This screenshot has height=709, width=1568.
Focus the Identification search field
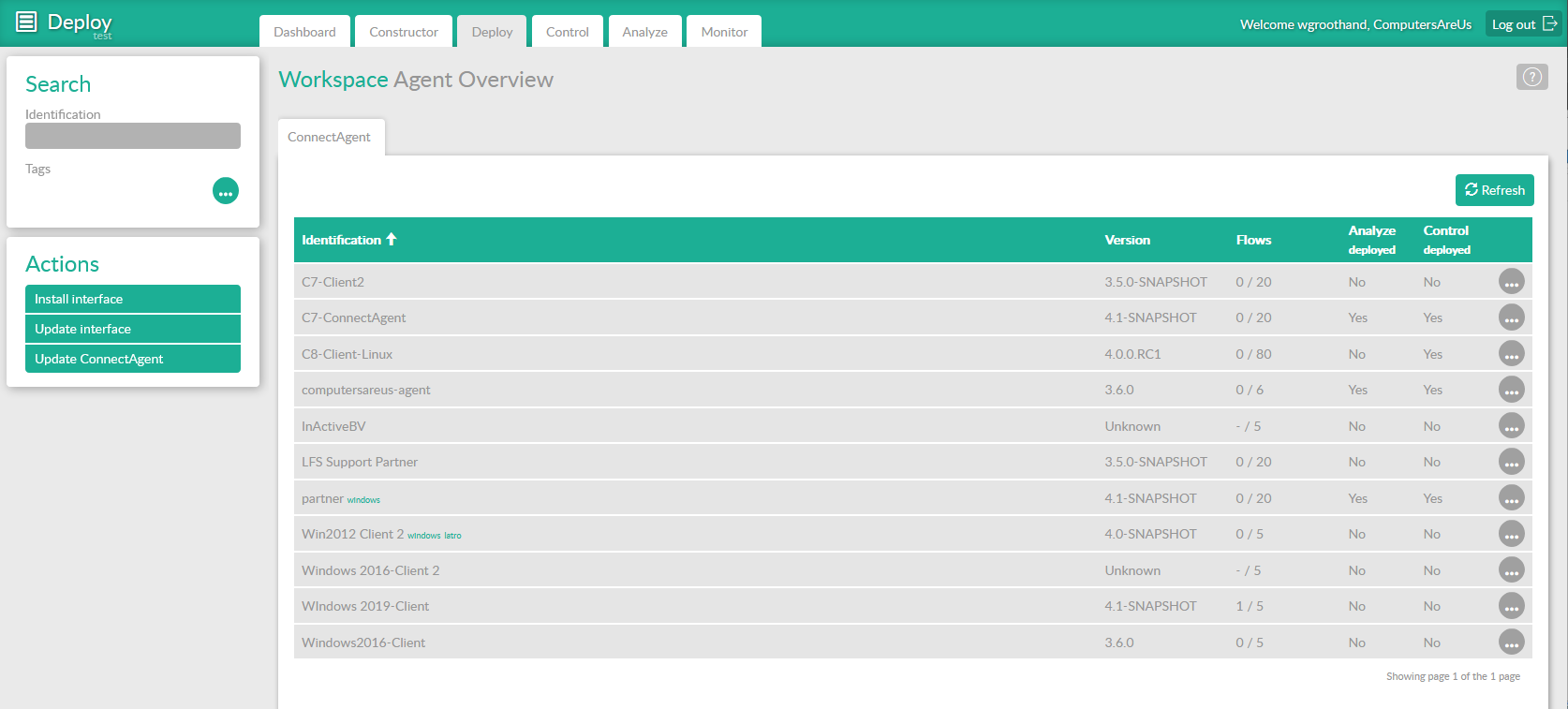(133, 136)
